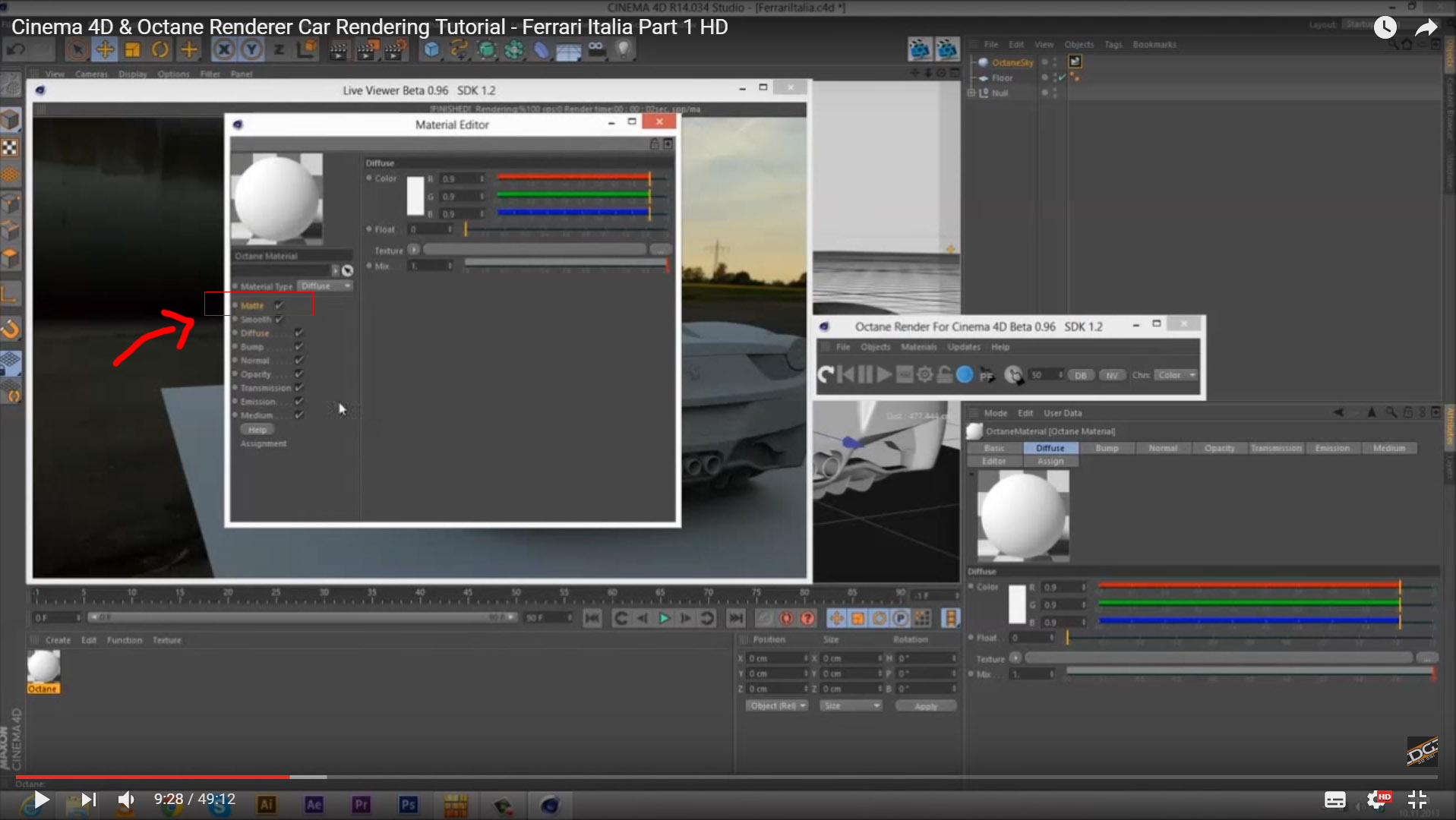The width and height of the screenshot is (1456, 820).
Task: Click the light bulb object icon
Action: click(623, 50)
